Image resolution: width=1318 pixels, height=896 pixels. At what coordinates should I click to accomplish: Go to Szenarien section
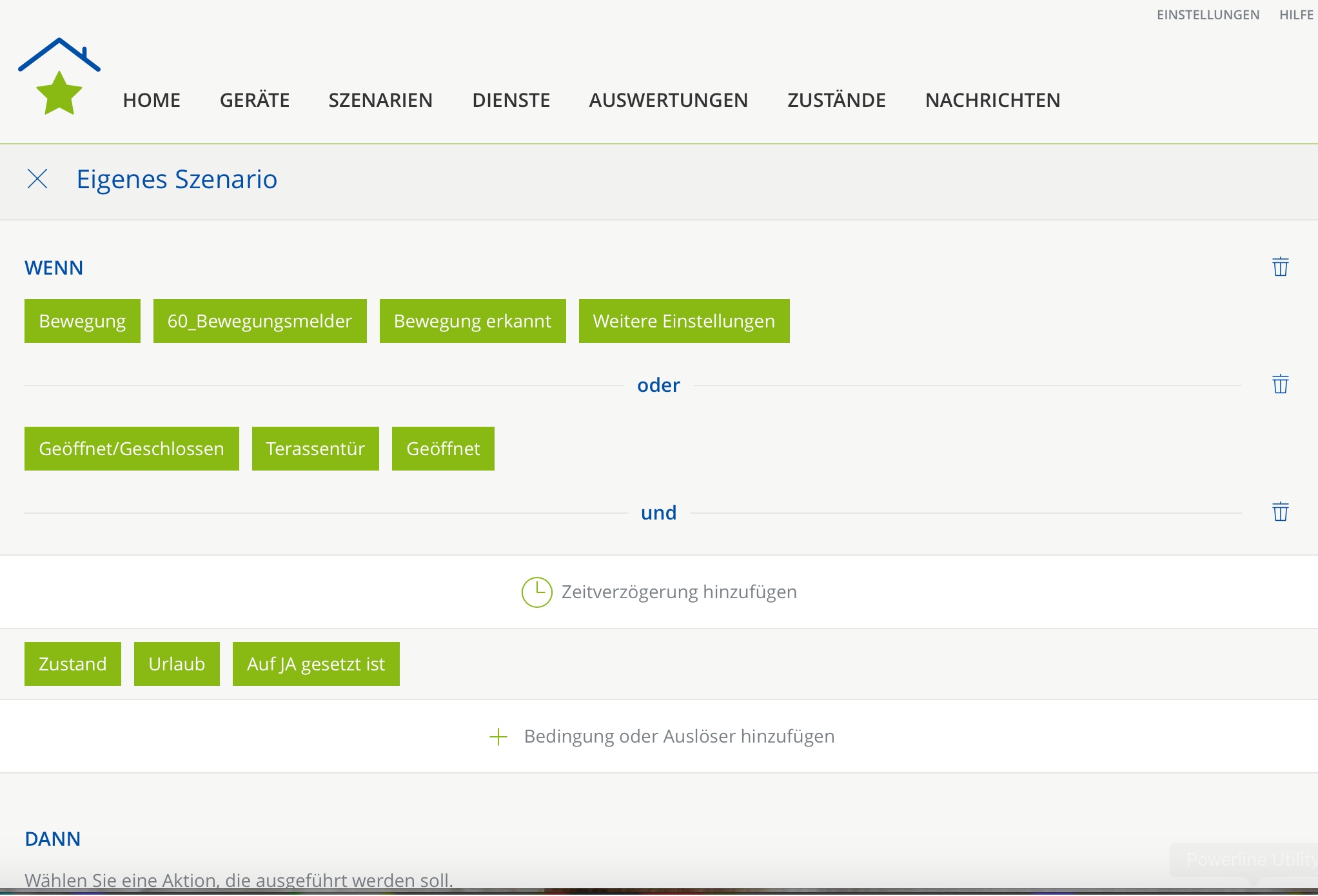(x=380, y=100)
